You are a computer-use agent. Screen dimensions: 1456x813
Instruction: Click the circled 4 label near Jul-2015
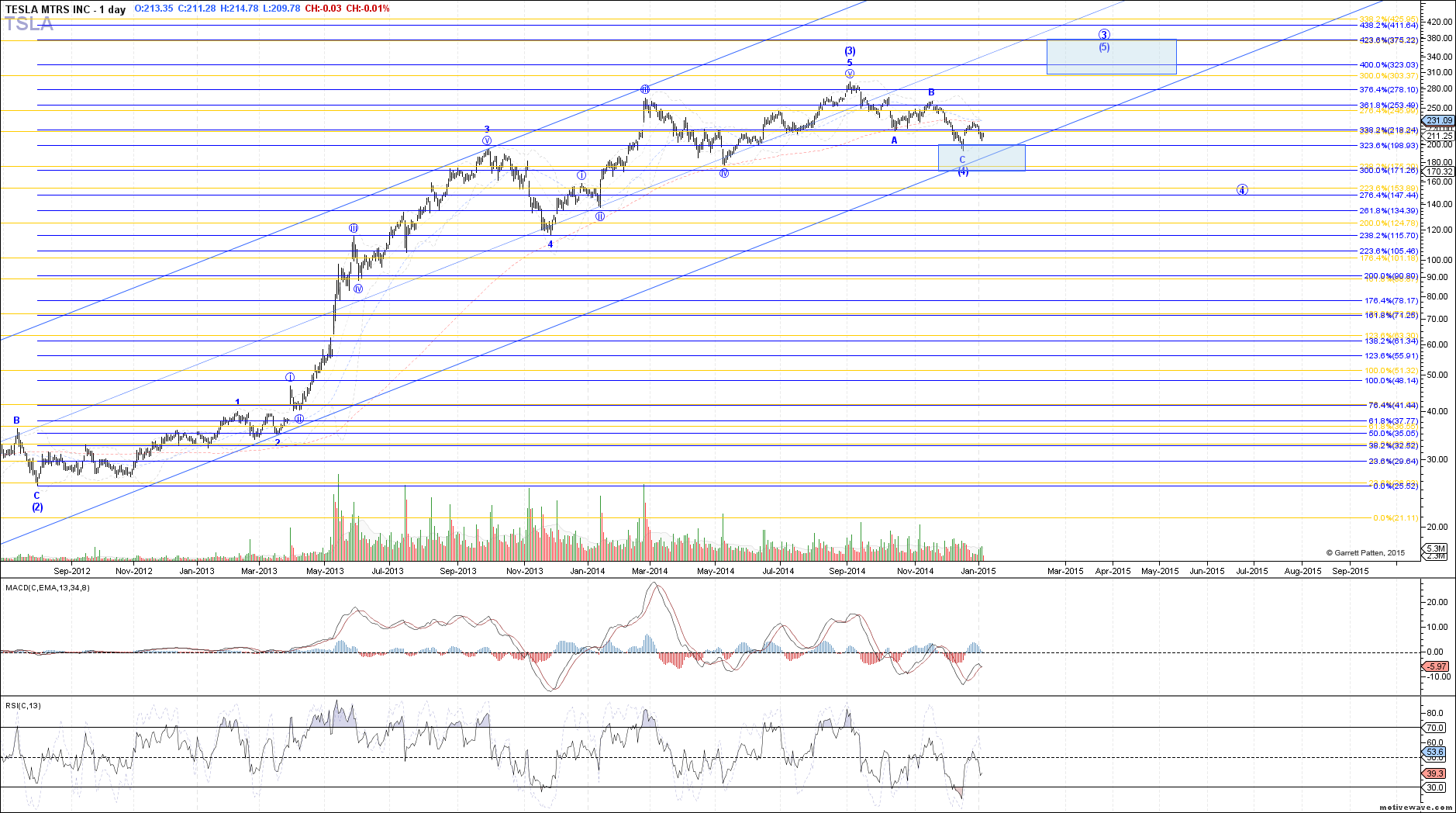(1242, 190)
